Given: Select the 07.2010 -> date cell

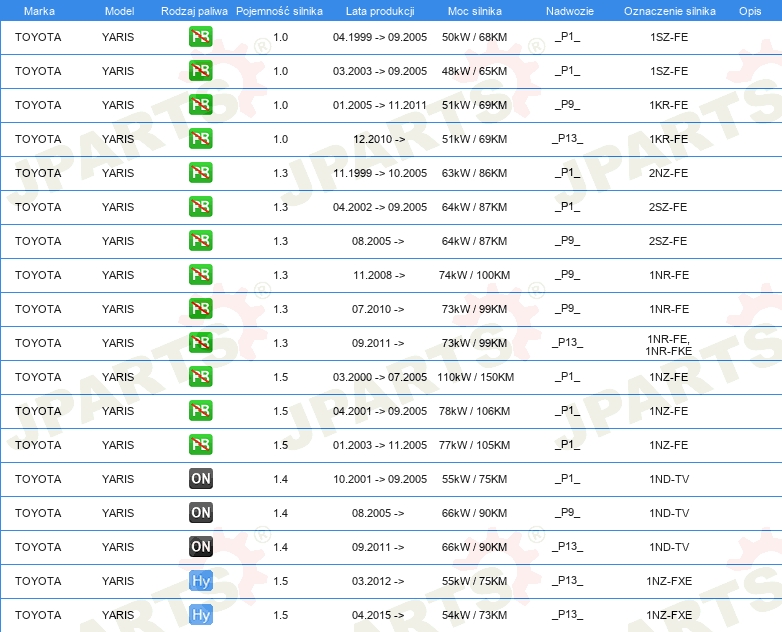Looking at the screenshot, I should 378,309.
